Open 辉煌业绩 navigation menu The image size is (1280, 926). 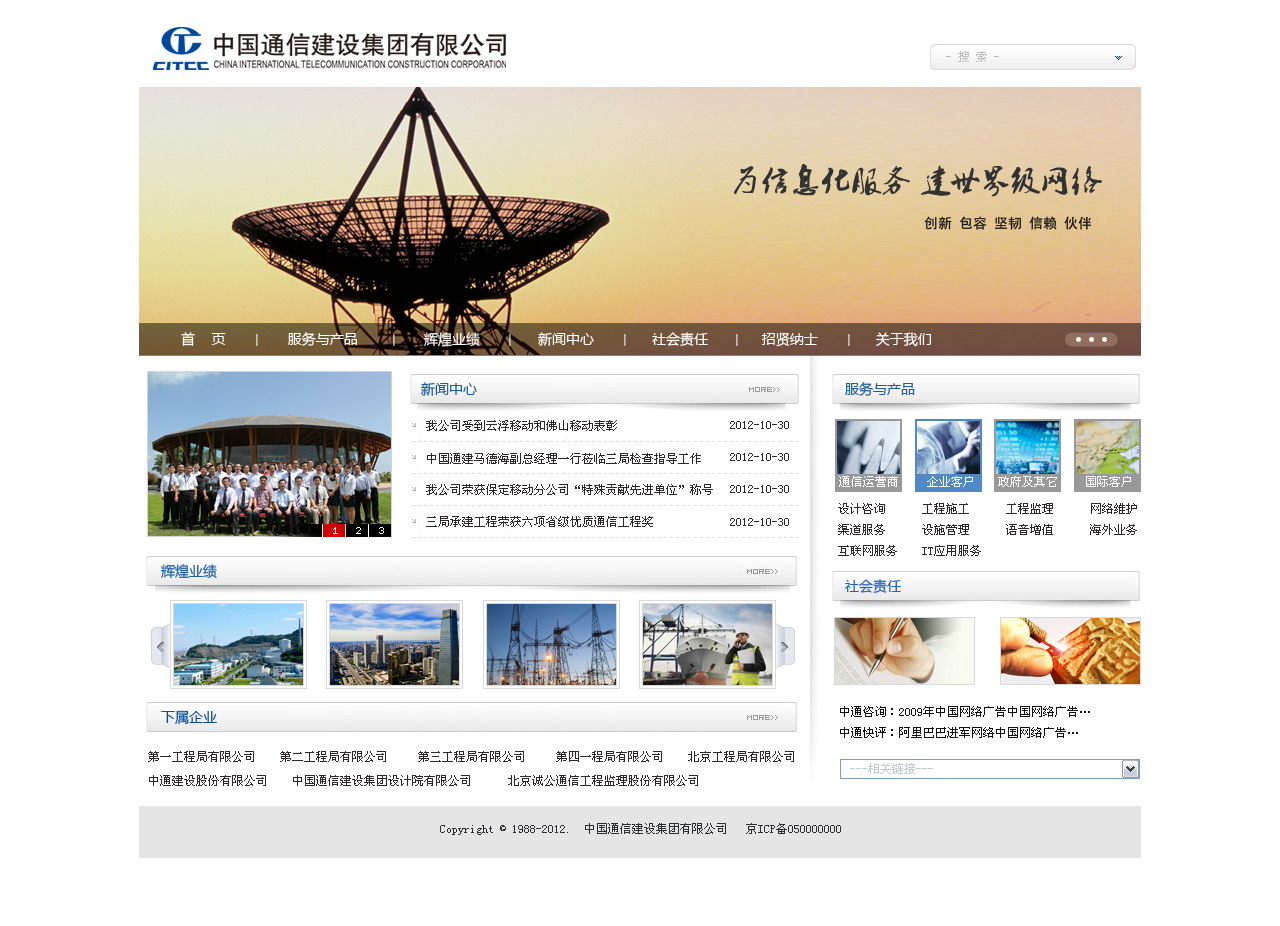(x=452, y=339)
